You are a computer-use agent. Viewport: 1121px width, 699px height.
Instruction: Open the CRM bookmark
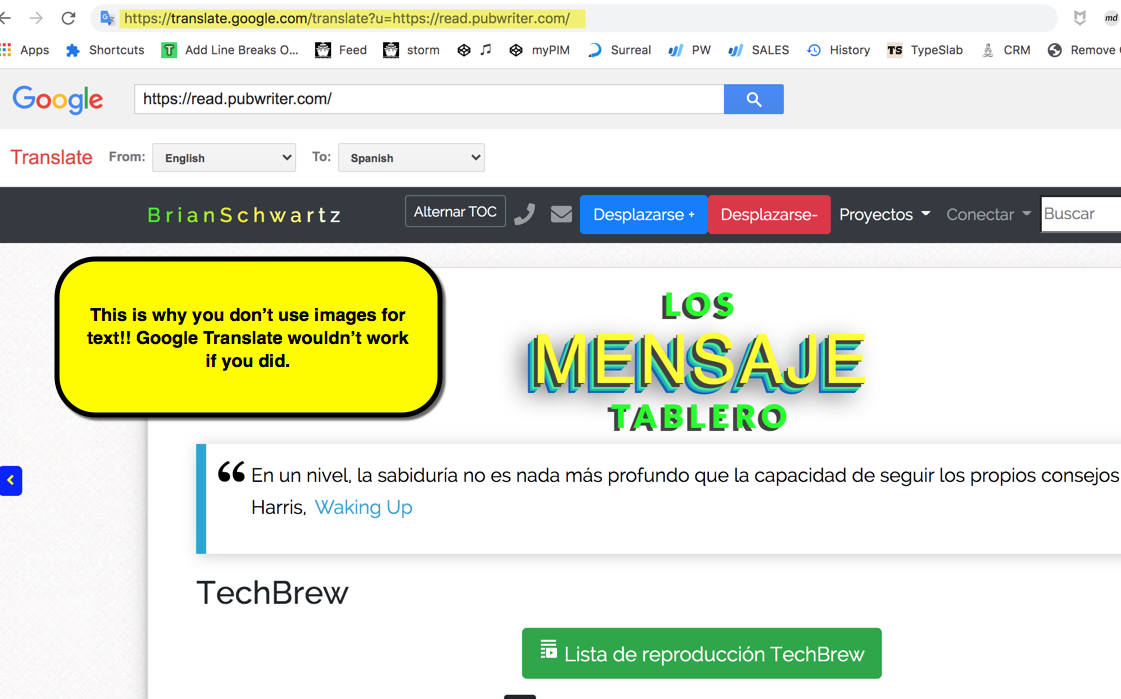click(1006, 50)
